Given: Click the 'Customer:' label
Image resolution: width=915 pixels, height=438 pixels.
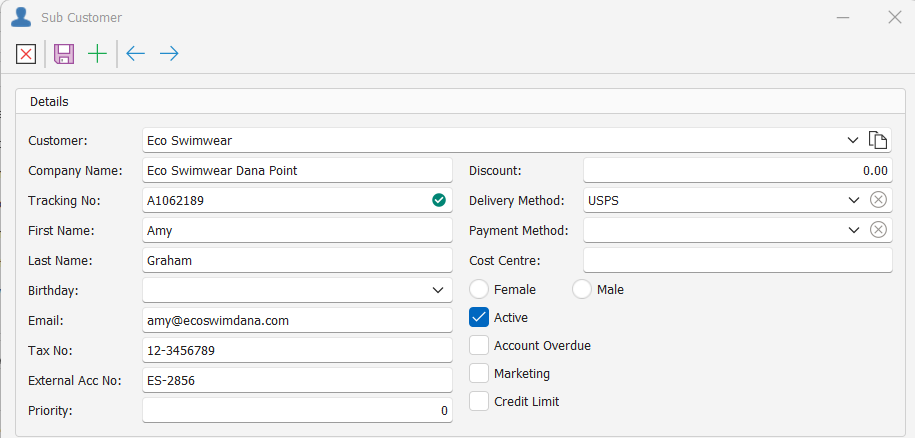Looking at the screenshot, I should [x=58, y=141].
